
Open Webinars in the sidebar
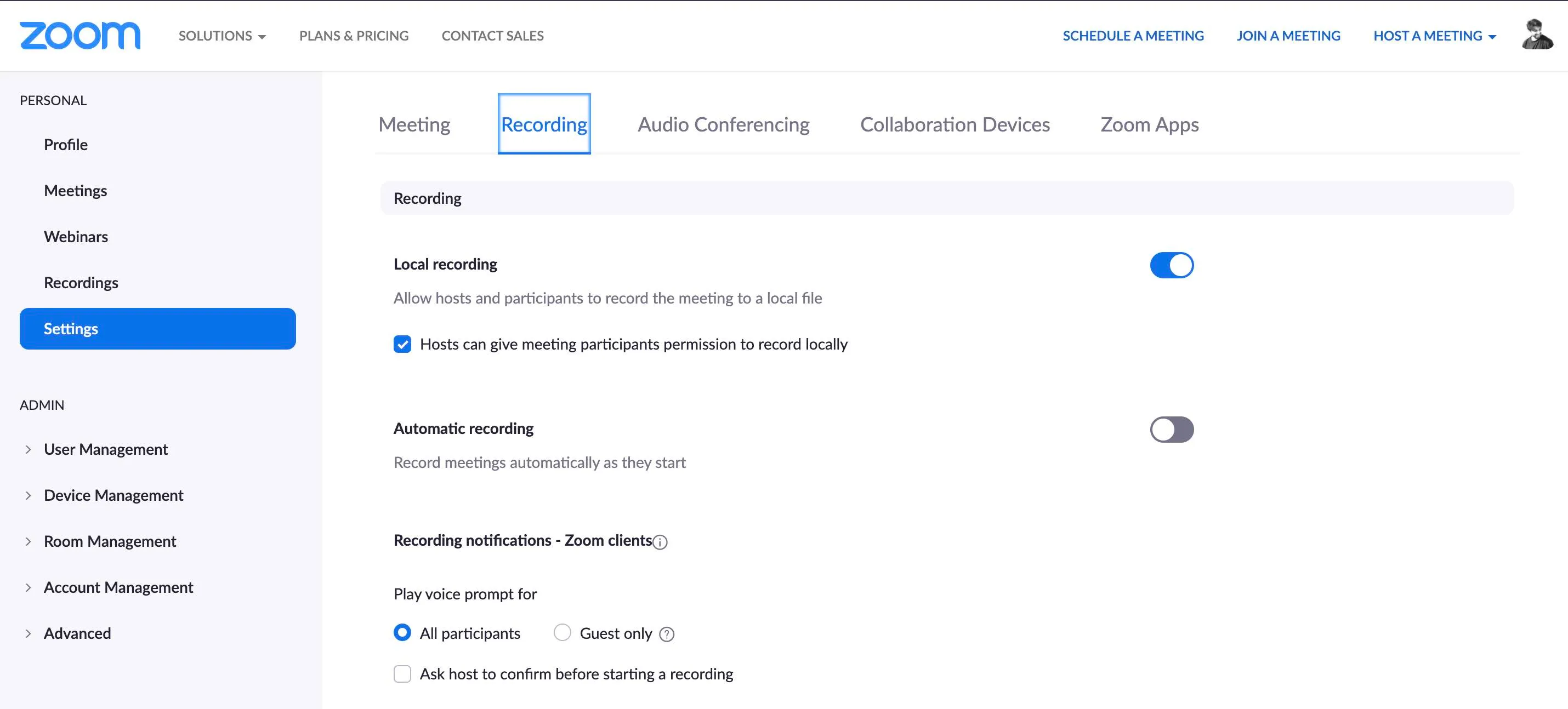[x=76, y=237]
